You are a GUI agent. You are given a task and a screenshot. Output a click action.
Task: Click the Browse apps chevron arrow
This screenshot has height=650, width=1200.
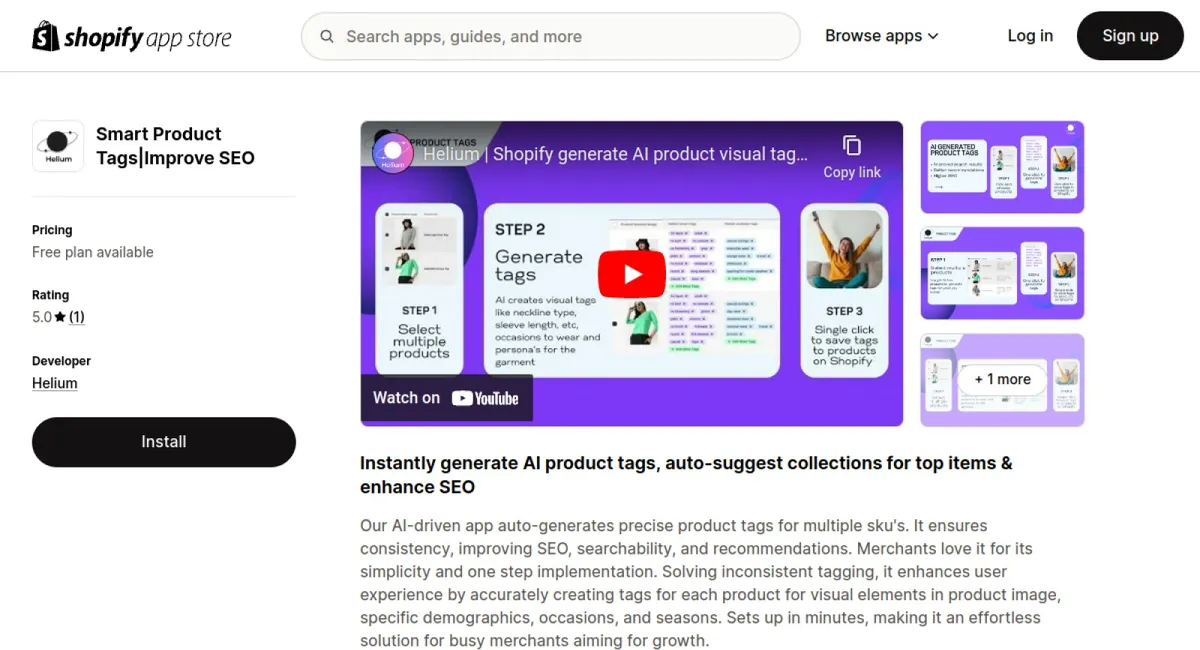tap(933, 37)
